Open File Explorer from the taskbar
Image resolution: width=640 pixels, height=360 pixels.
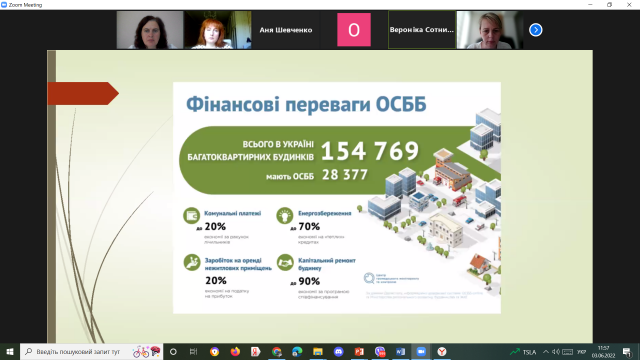click(318, 351)
